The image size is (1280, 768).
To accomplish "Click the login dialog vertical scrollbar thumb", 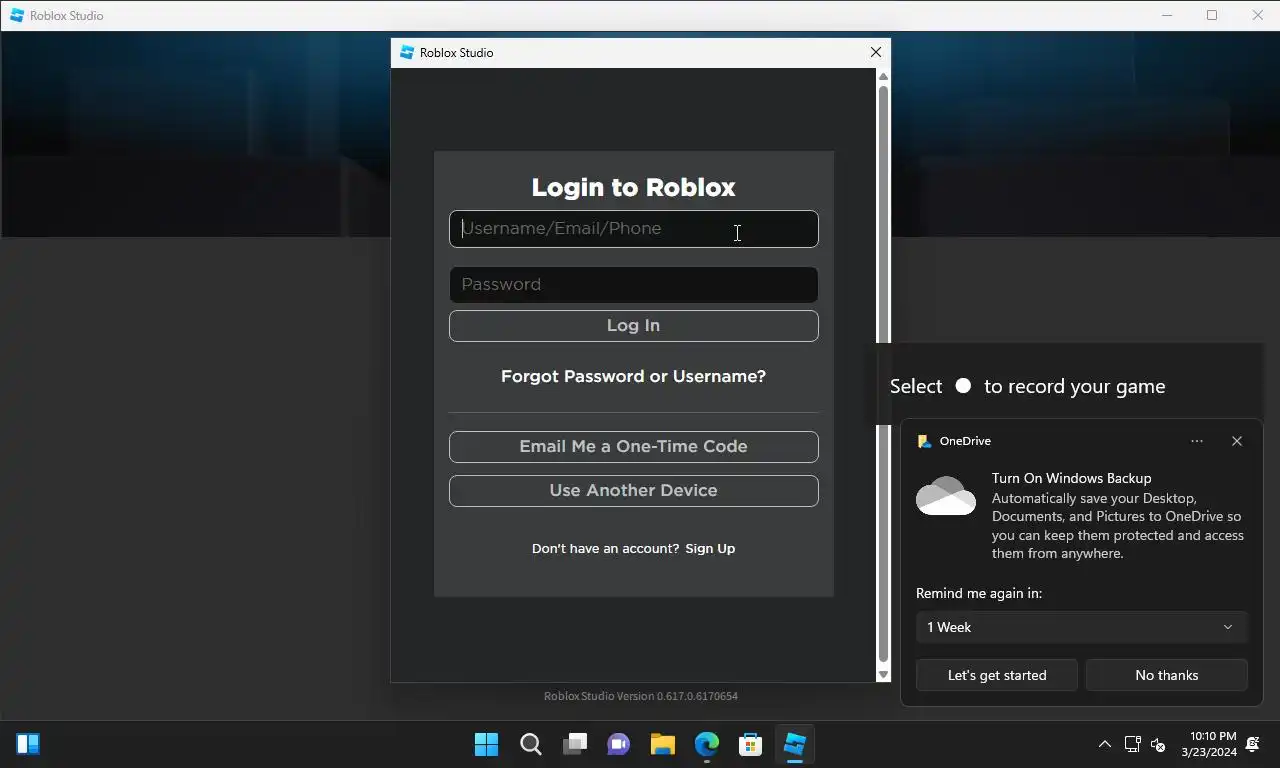I will point(883,375).
